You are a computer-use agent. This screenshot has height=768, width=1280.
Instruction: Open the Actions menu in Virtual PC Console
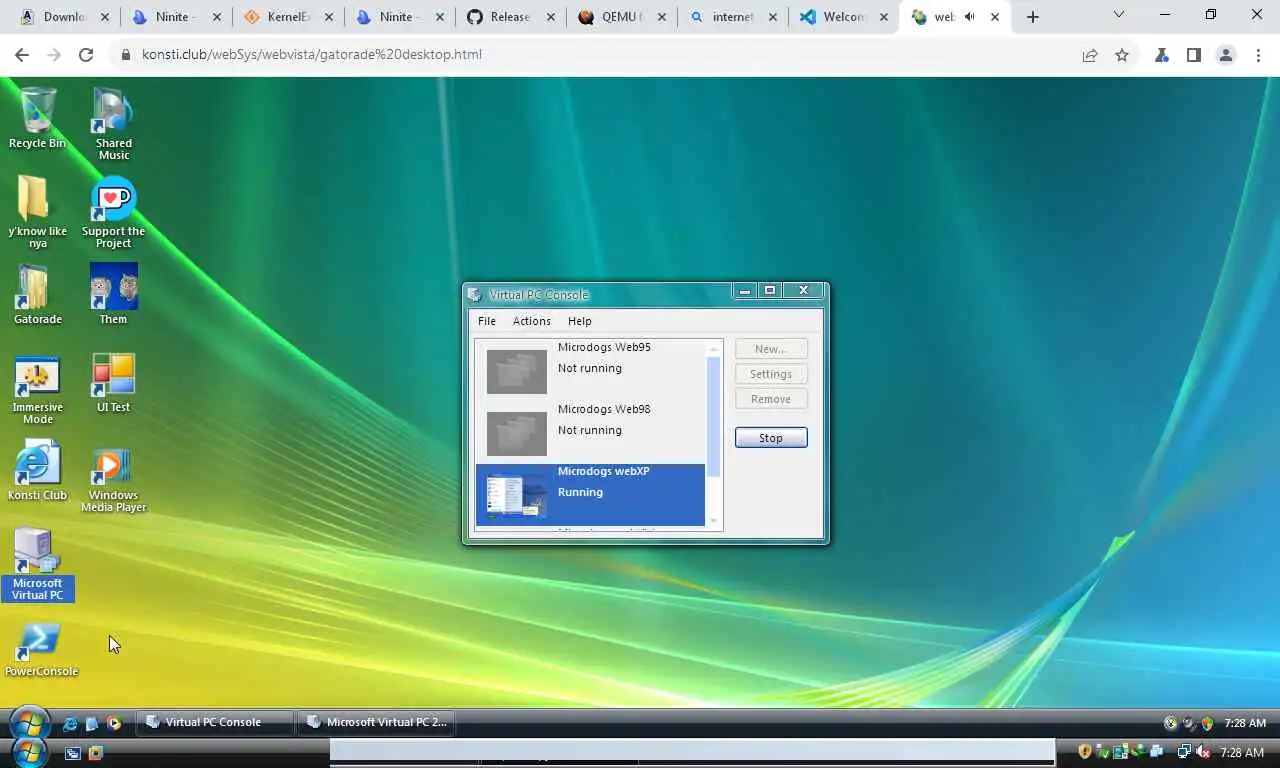pos(531,321)
